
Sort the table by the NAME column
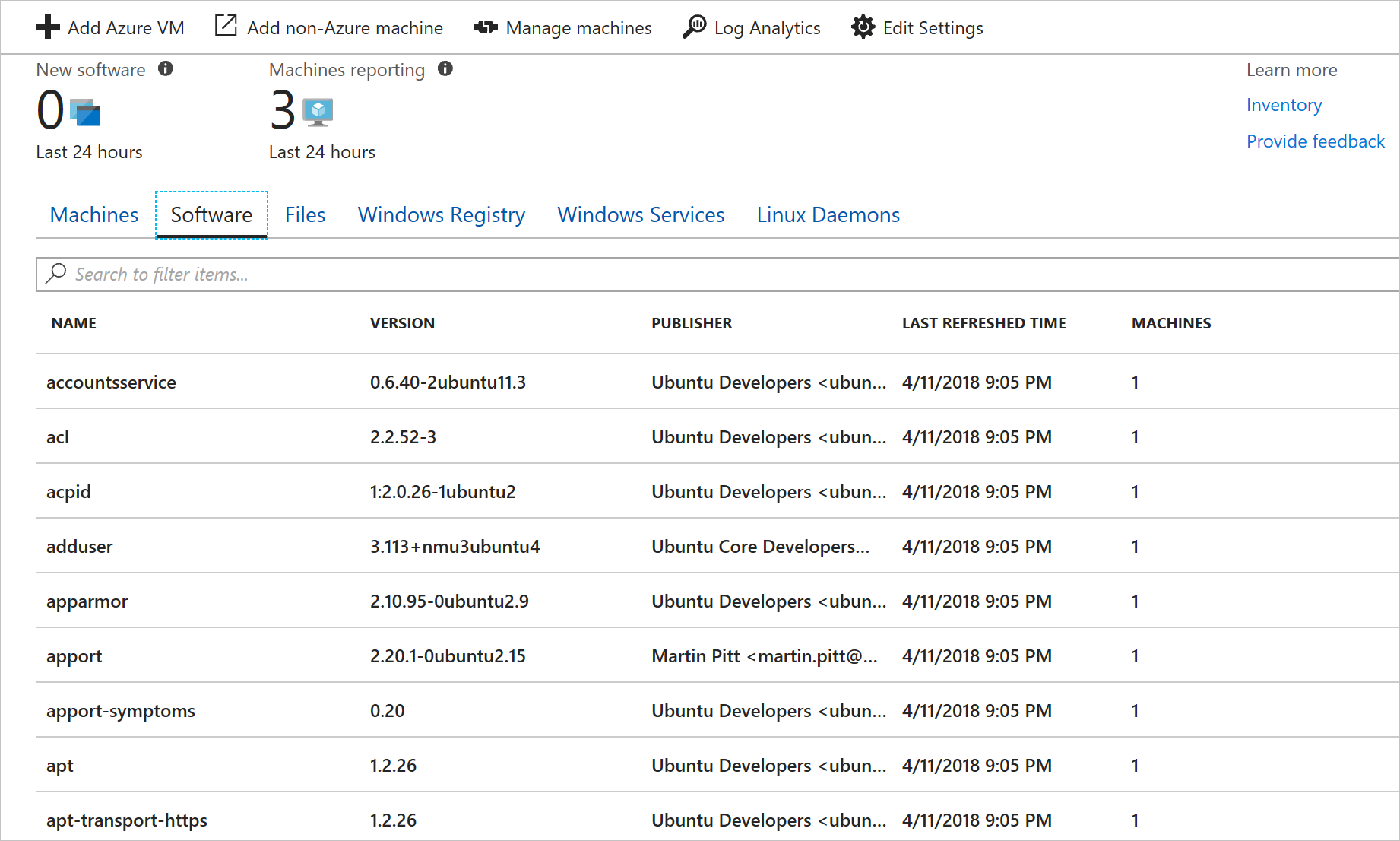73,322
